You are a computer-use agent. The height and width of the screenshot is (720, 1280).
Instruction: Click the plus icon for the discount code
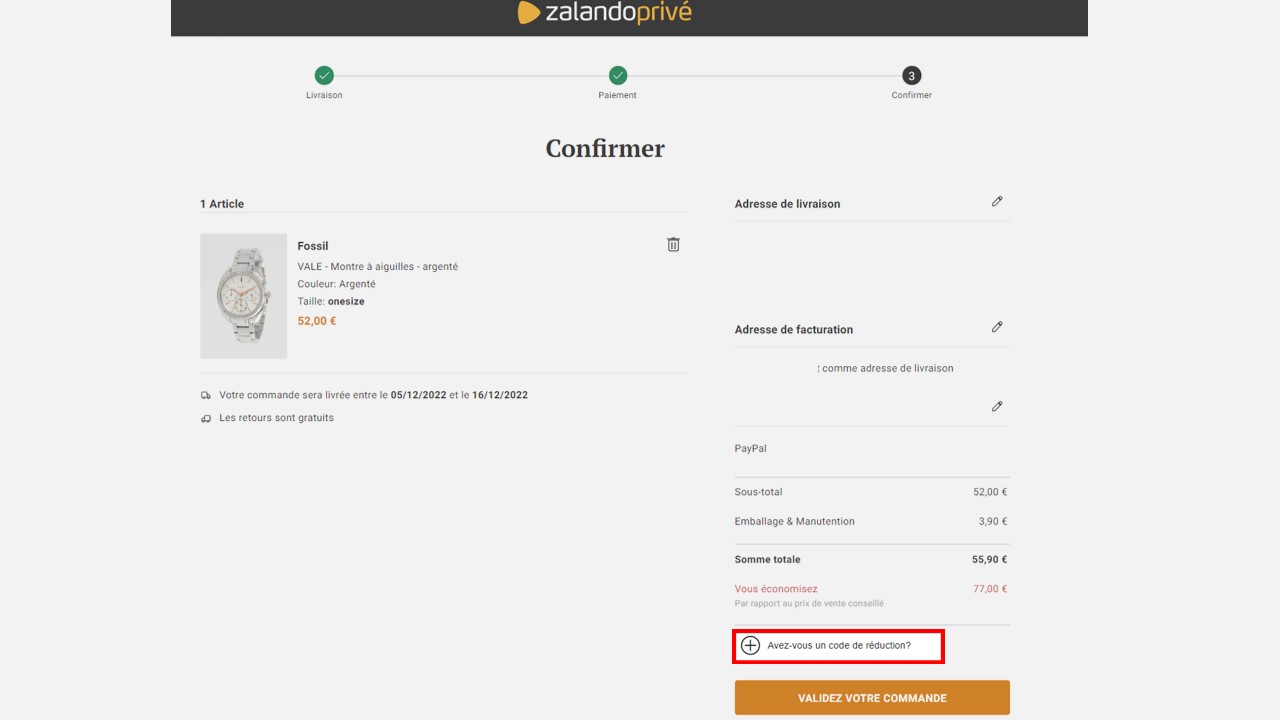(x=750, y=645)
